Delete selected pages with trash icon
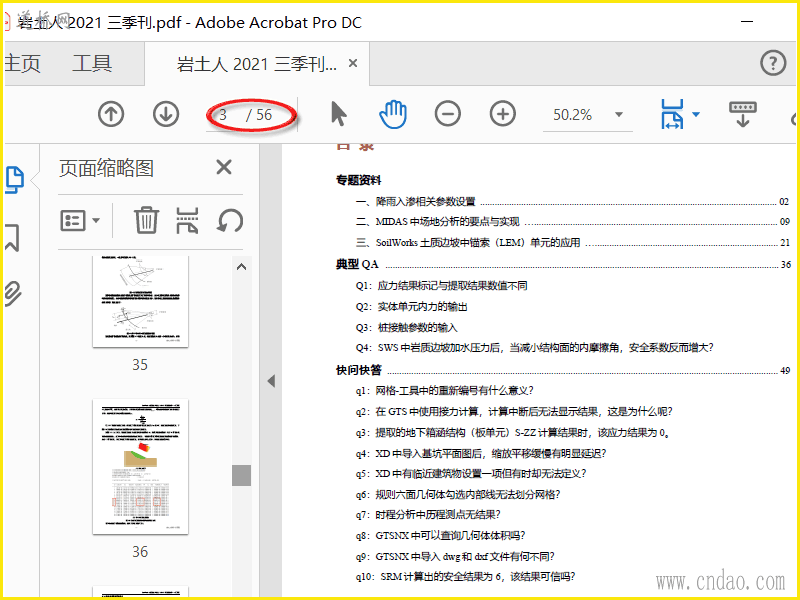The image size is (800, 600). click(x=146, y=220)
